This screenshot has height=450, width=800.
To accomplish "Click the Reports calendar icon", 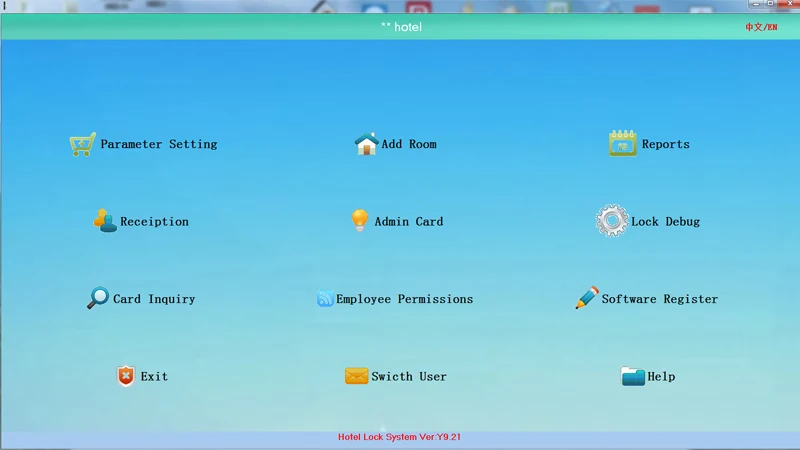I will click(x=622, y=143).
